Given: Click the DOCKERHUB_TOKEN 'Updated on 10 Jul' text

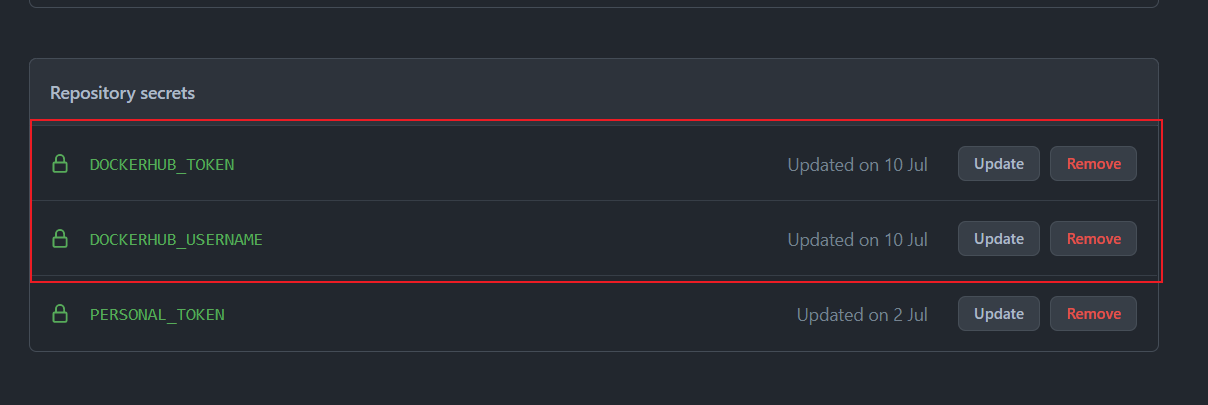Looking at the screenshot, I should tap(857, 164).
